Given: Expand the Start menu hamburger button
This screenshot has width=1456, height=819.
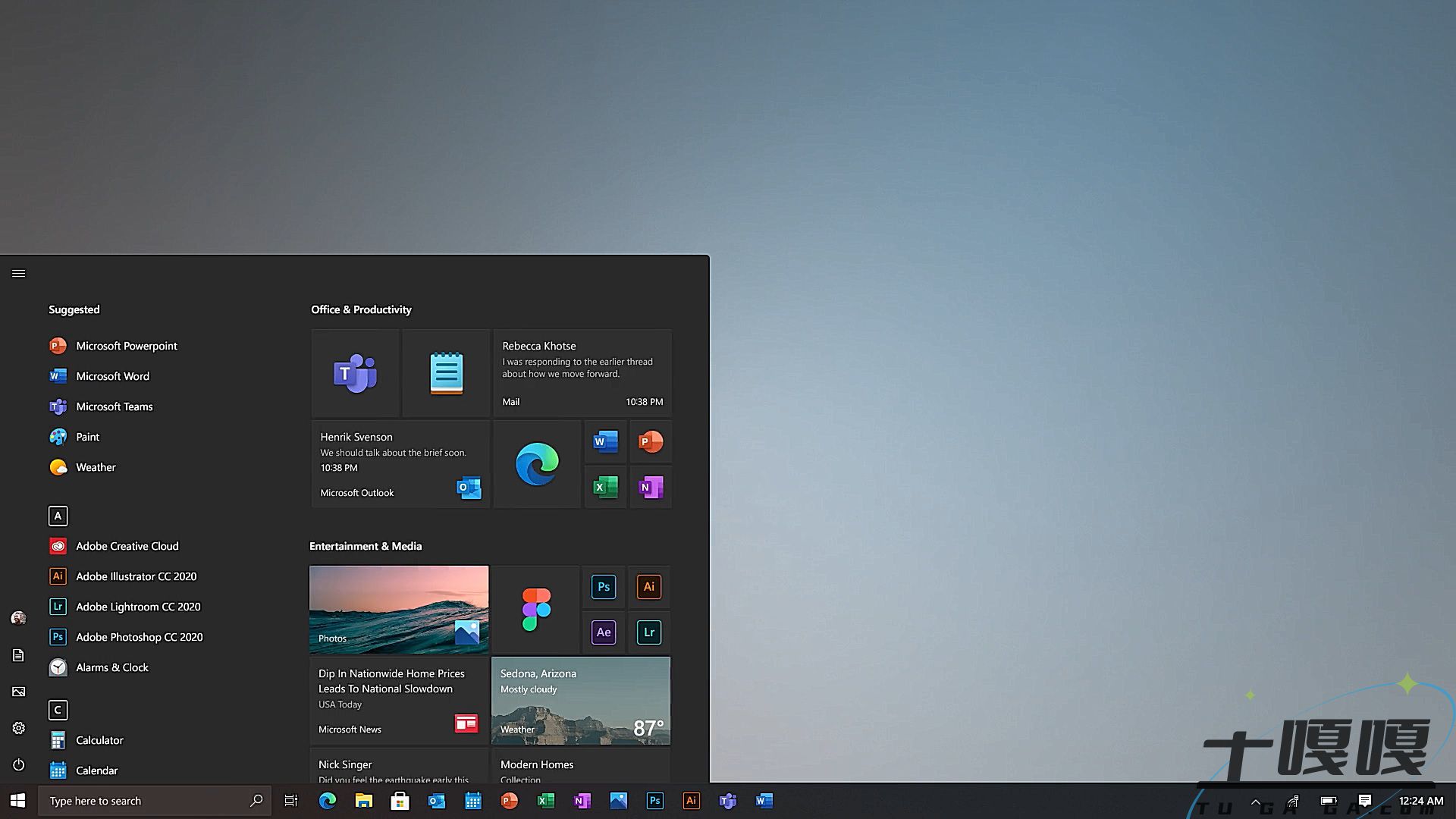Looking at the screenshot, I should [19, 273].
